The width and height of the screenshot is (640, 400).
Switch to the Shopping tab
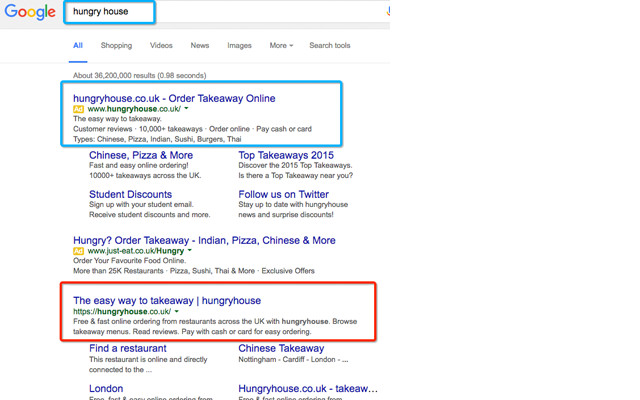pos(116,45)
